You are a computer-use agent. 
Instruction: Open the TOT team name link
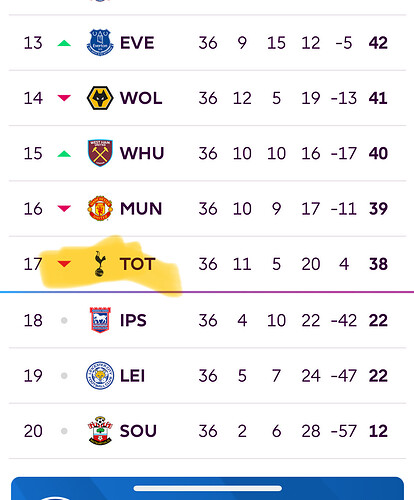[x=138, y=264]
